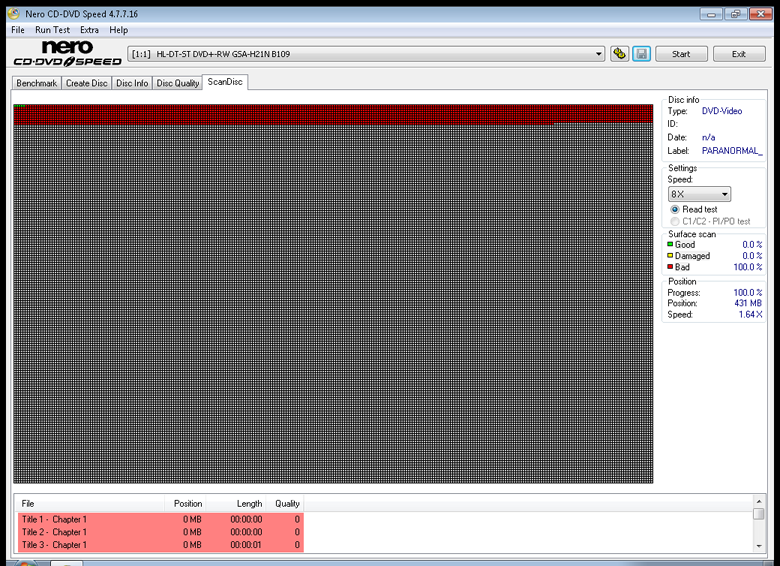Click the file list scrollbar thumb
The height and width of the screenshot is (566, 780).
759,513
